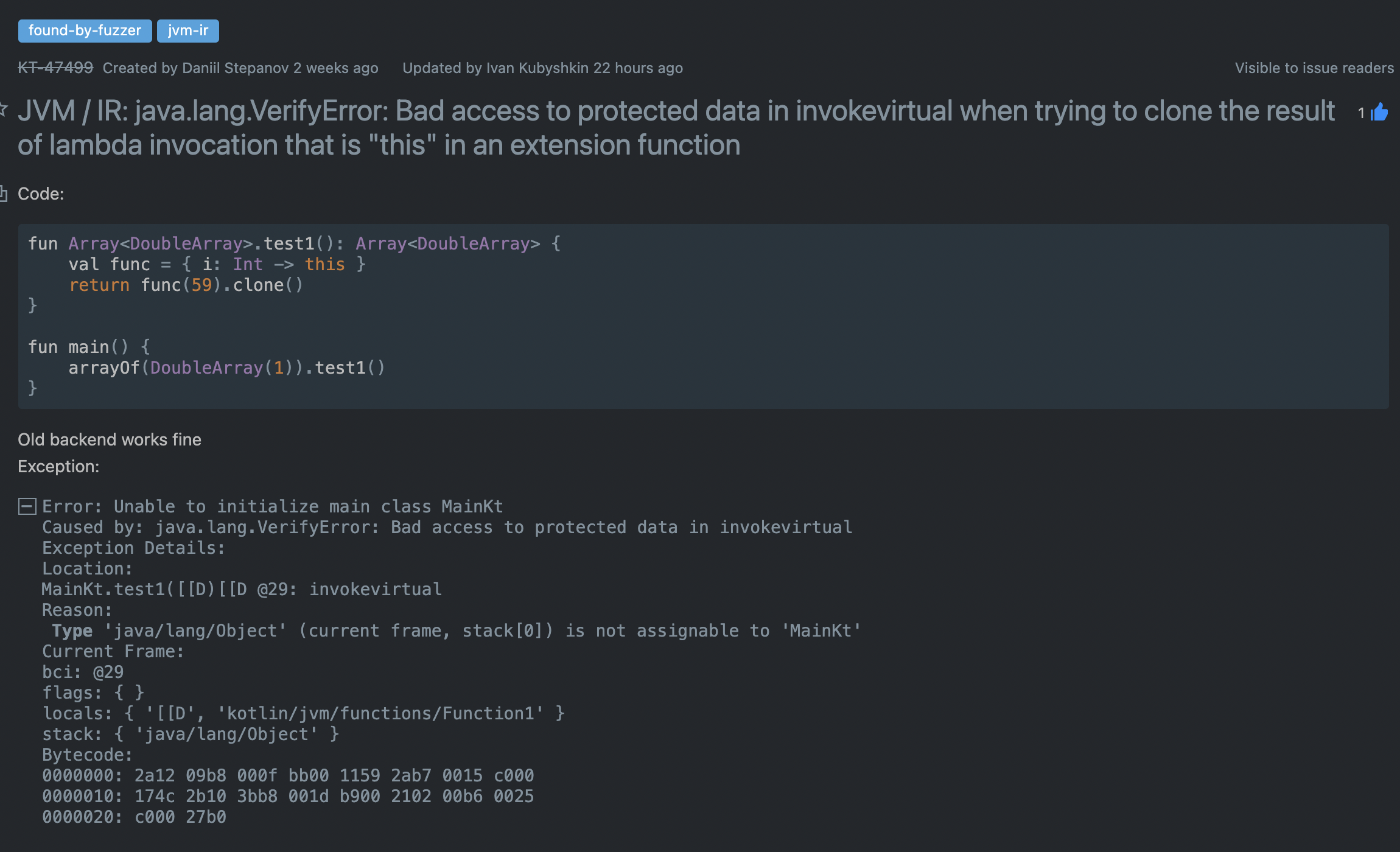Click the thumbs-up vote icon

click(x=1380, y=112)
